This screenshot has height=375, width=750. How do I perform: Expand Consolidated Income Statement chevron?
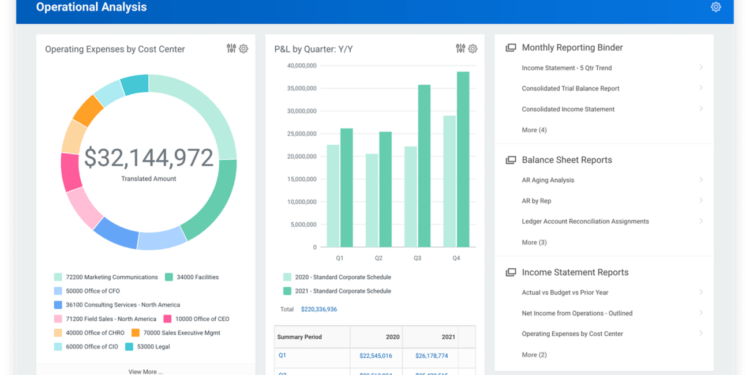[x=701, y=109]
